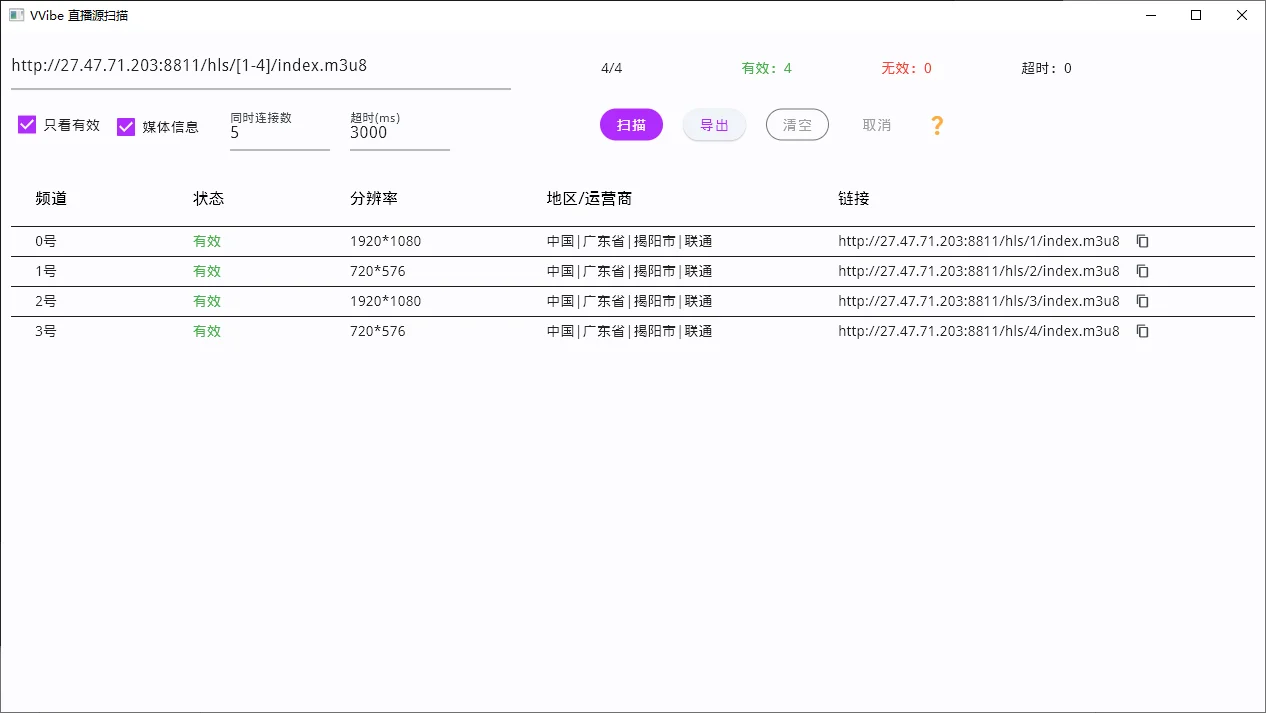
Task: Click the 超时: 0 counter
Action: point(1046,68)
